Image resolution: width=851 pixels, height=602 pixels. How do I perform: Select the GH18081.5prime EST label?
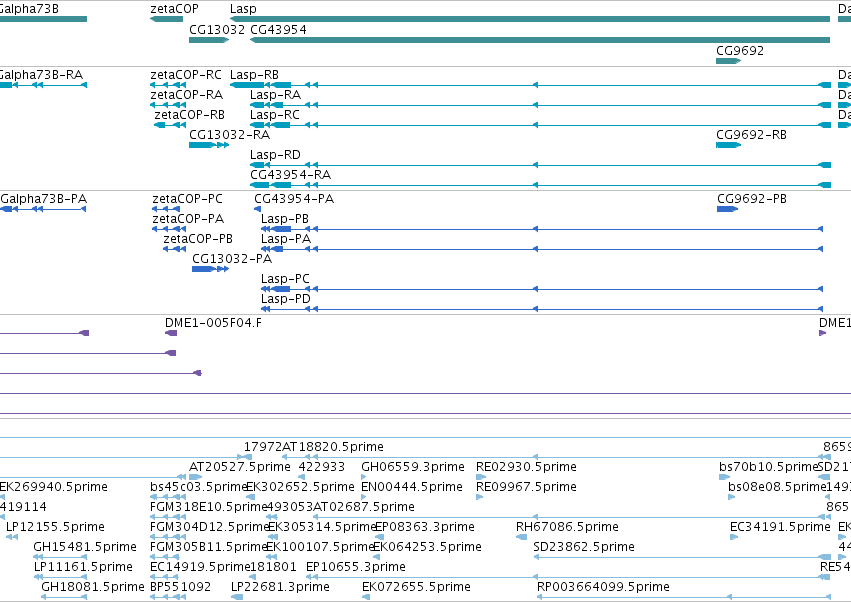click(x=93, y=587)
